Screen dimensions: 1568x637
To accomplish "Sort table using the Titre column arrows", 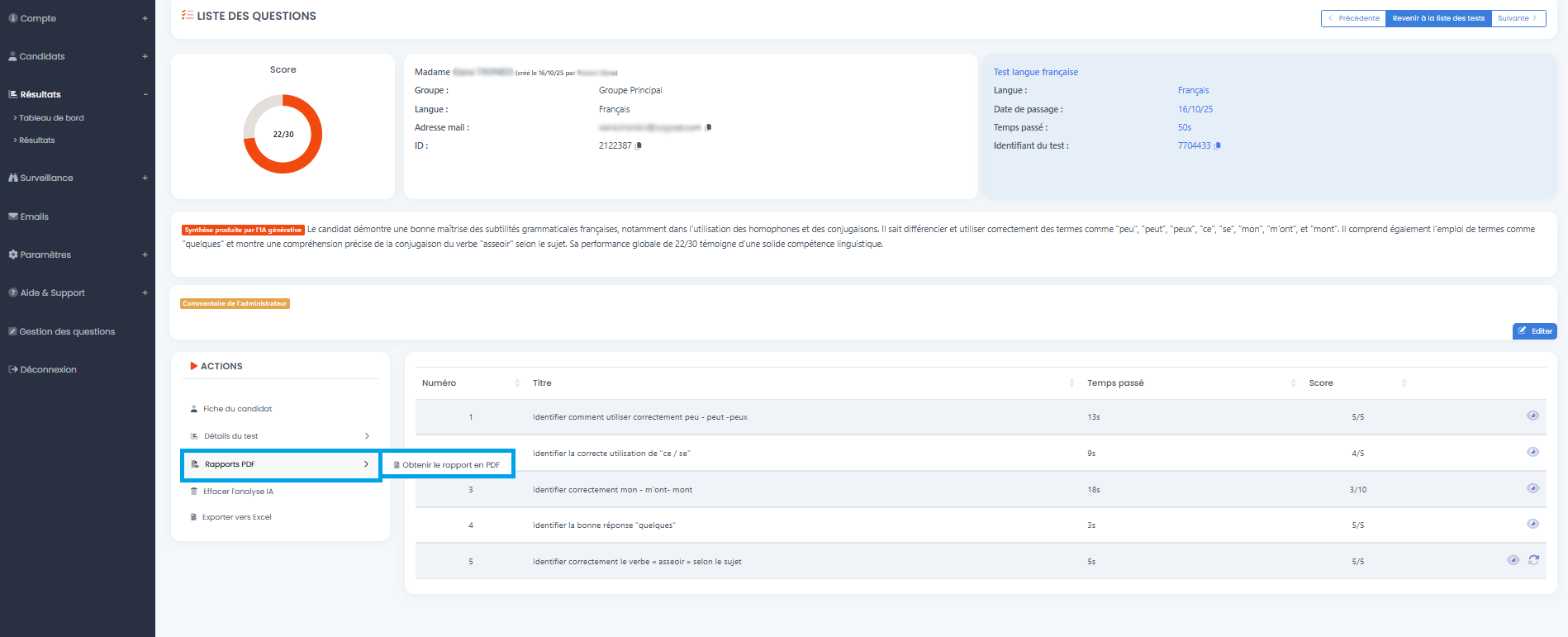I will (x=1071, y=383).
